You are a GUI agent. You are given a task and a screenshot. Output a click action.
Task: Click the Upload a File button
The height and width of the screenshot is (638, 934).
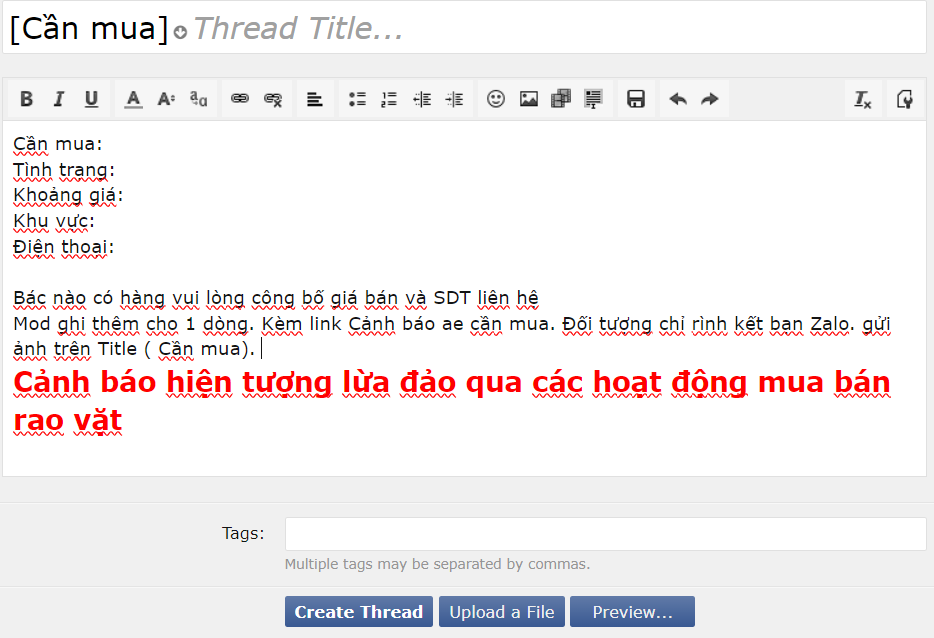tap(502, 612)
